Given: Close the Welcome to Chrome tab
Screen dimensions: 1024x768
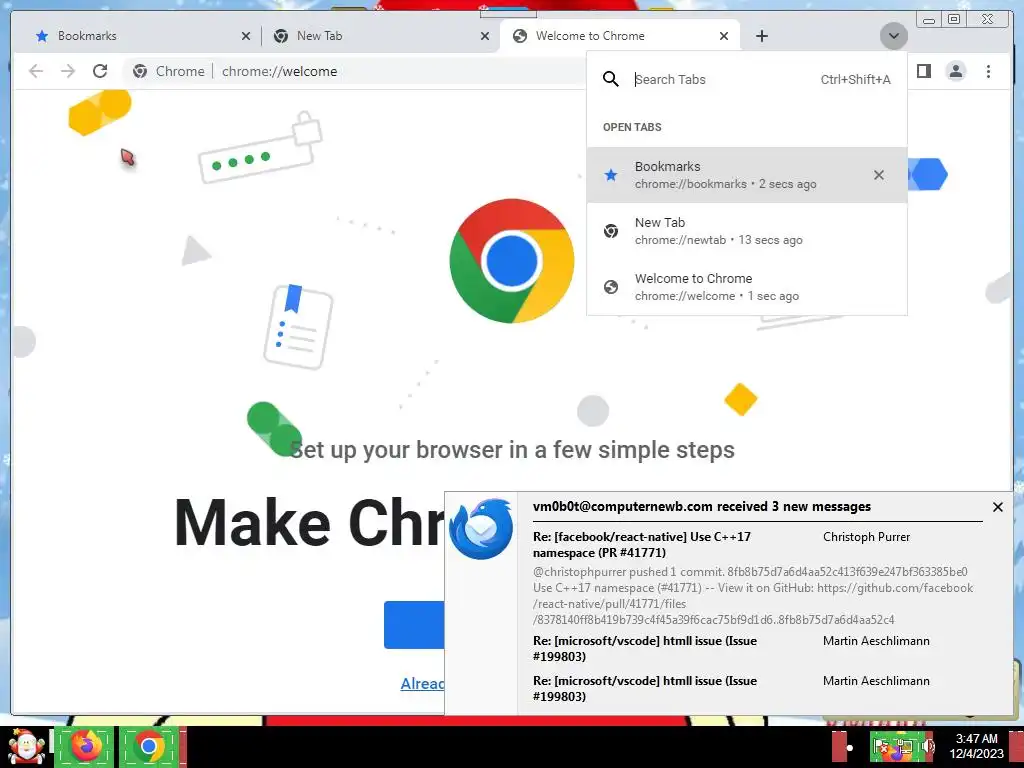Looking at the screenshot, I should coord(724,37).
